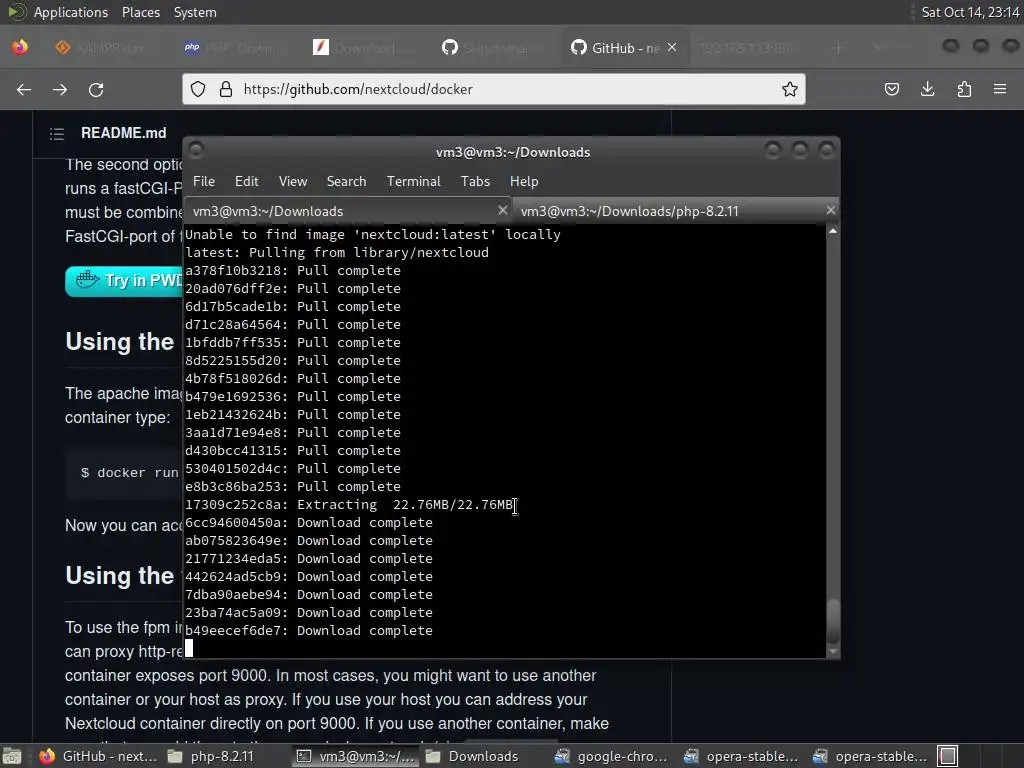The image size is (1024, 768).
Task: Open a new Firefox tab
Action: point(839,48)
